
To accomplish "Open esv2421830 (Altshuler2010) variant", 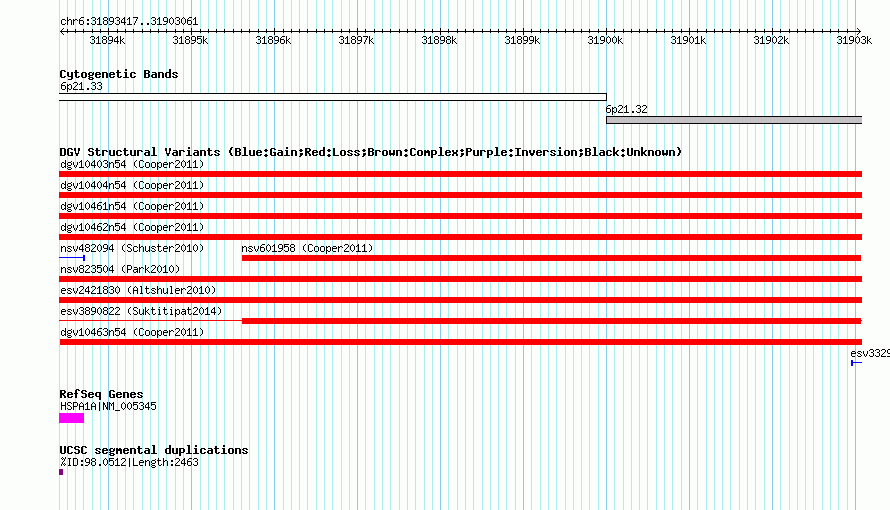I will tap(138, 290).
